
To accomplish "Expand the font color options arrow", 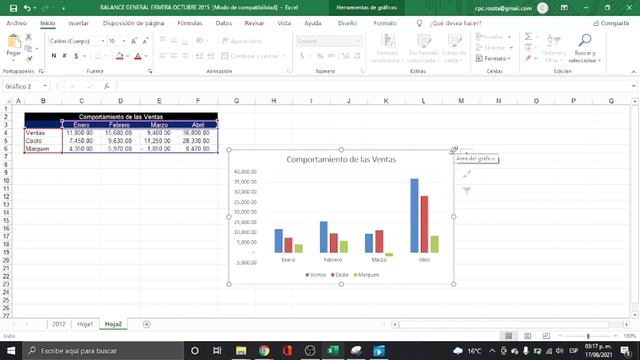I will pos(146,56).
